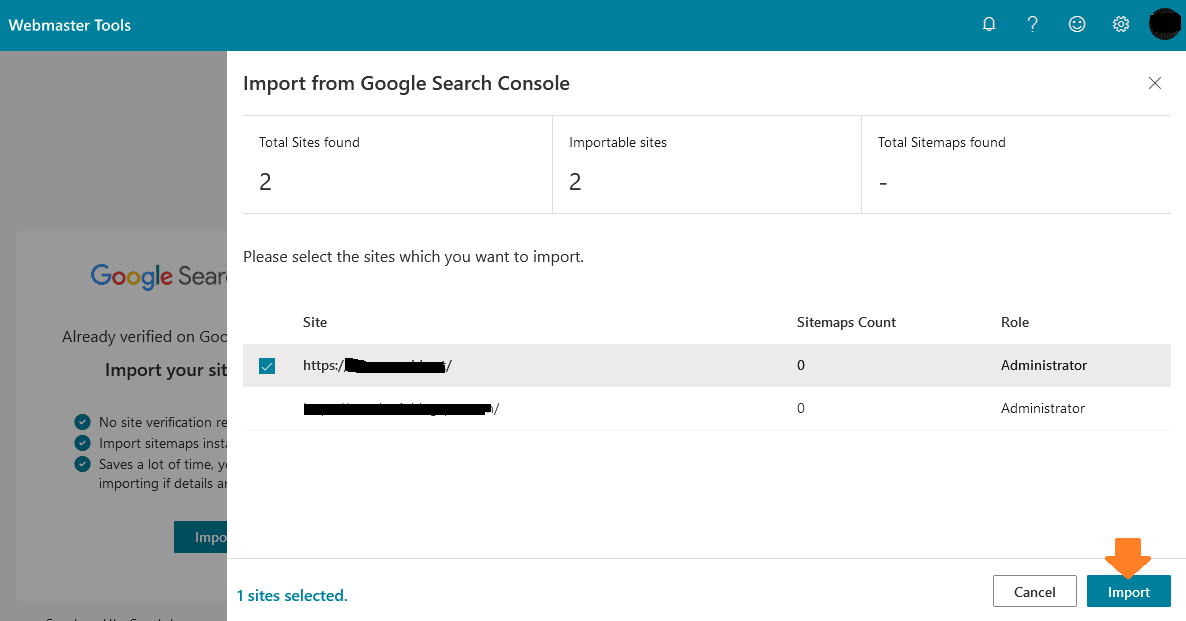Click the Webmaster Tools header title
The image size is (1186, 621).
(70, 25)
